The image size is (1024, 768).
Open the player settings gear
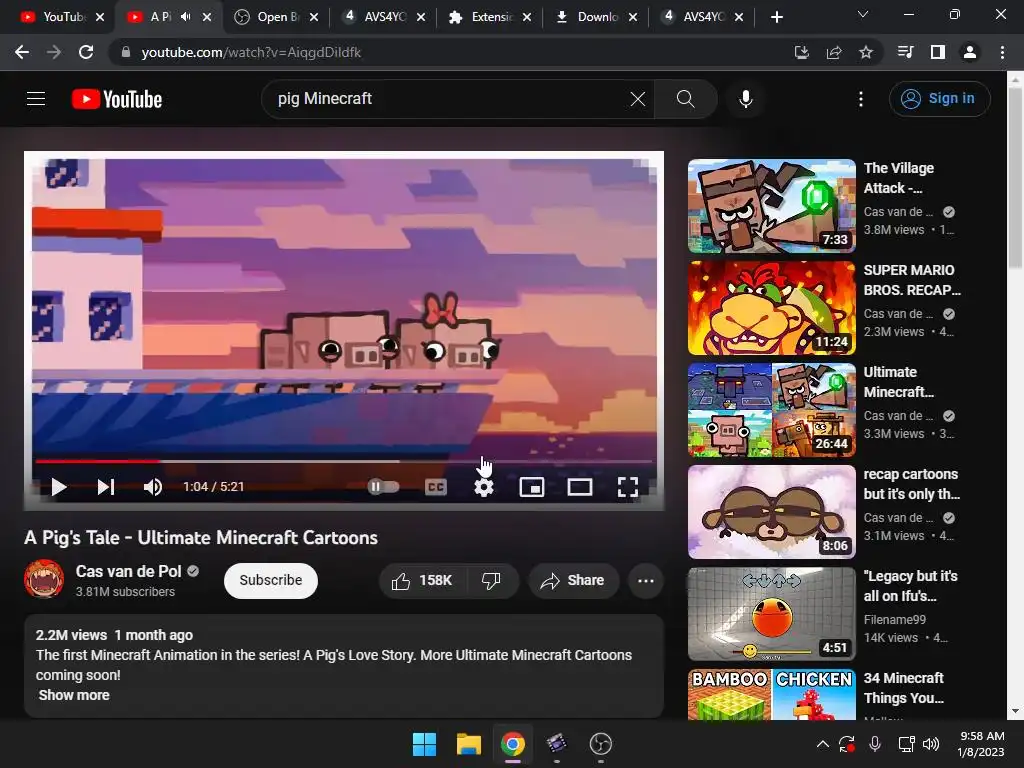[484, 487]
